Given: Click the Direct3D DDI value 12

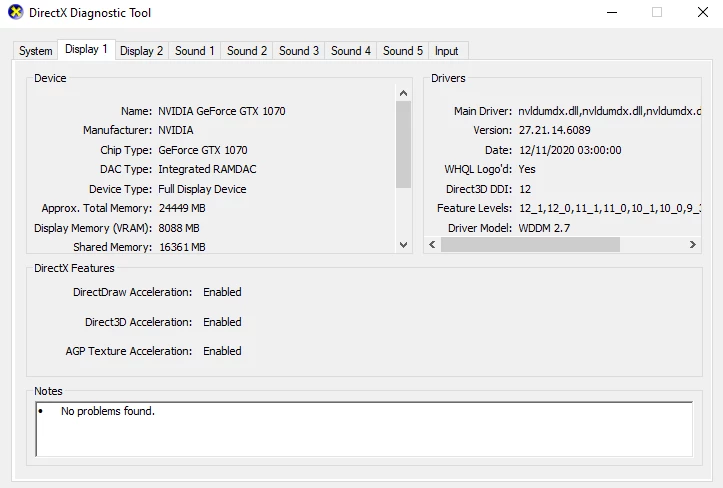Looking at the screenshot, I should pos(525,189).
